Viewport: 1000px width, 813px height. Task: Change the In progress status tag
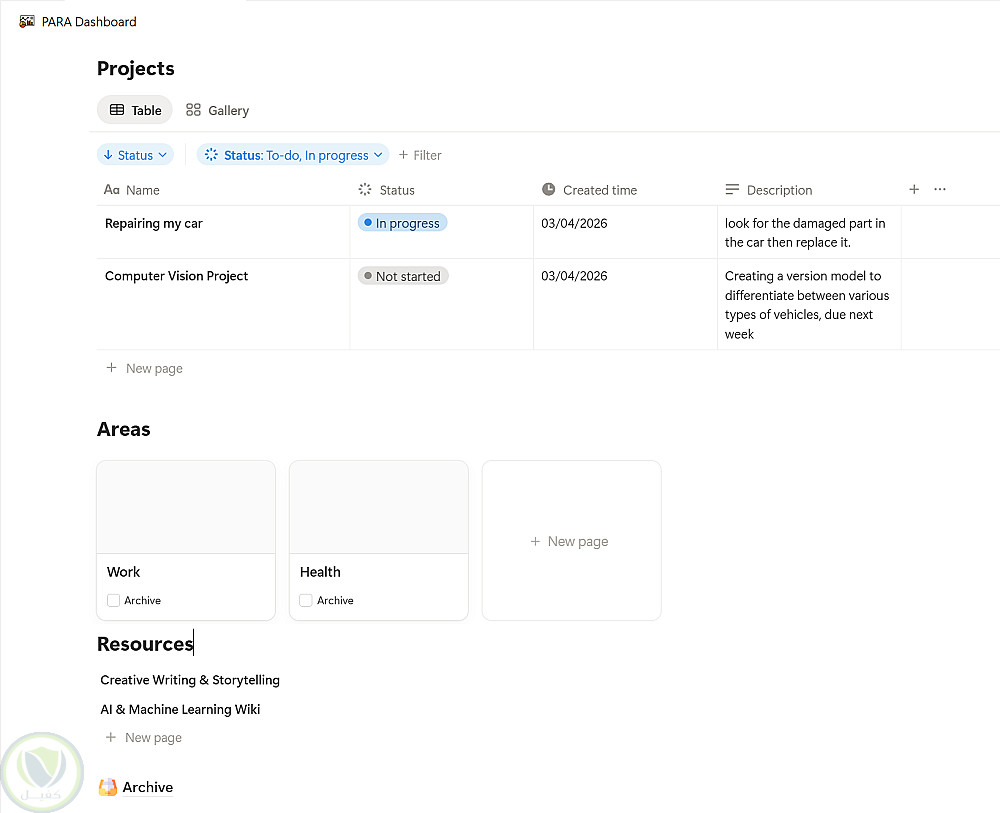[402, 223]
